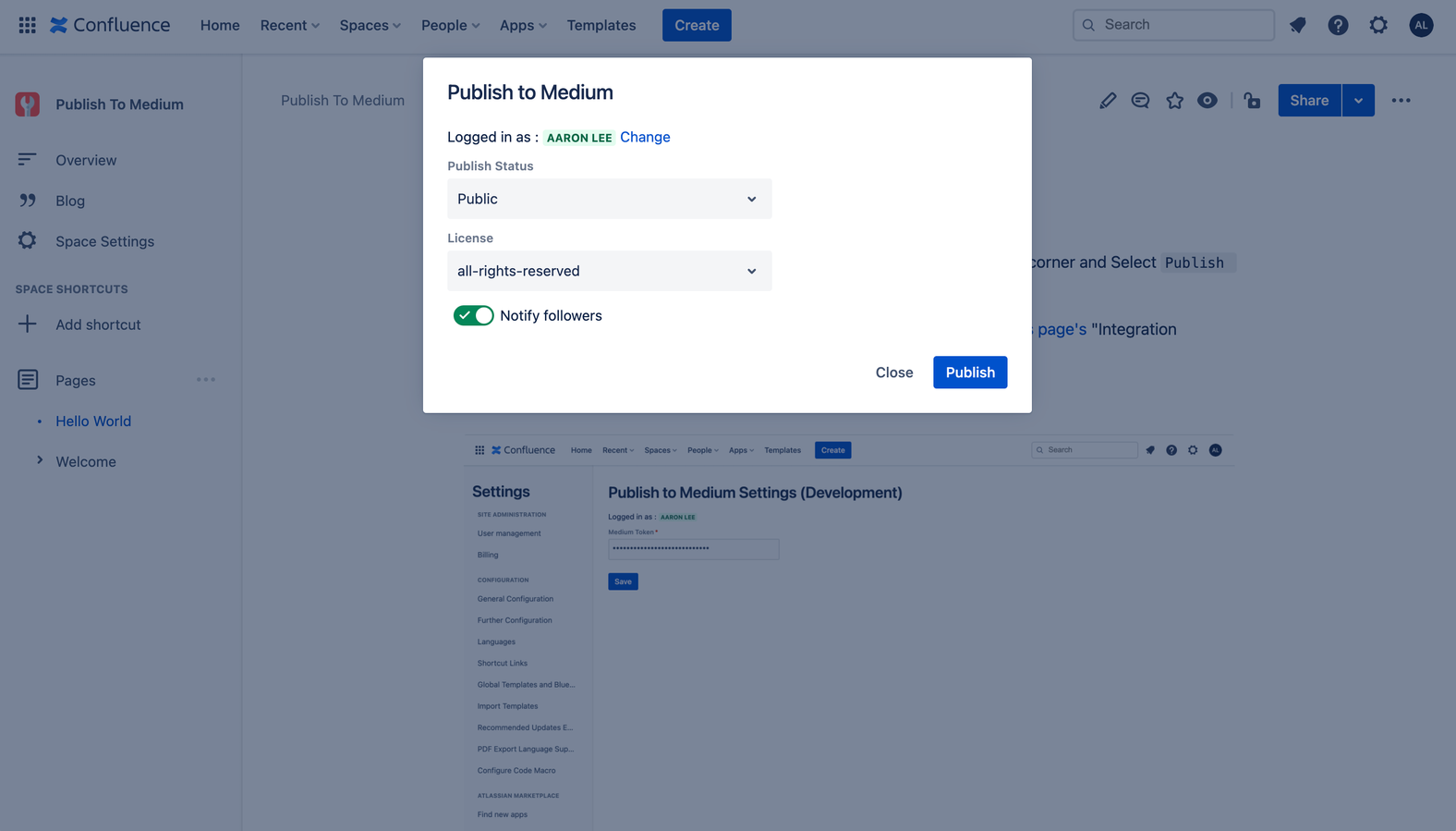Click the Search input field

coord(1173,25)
